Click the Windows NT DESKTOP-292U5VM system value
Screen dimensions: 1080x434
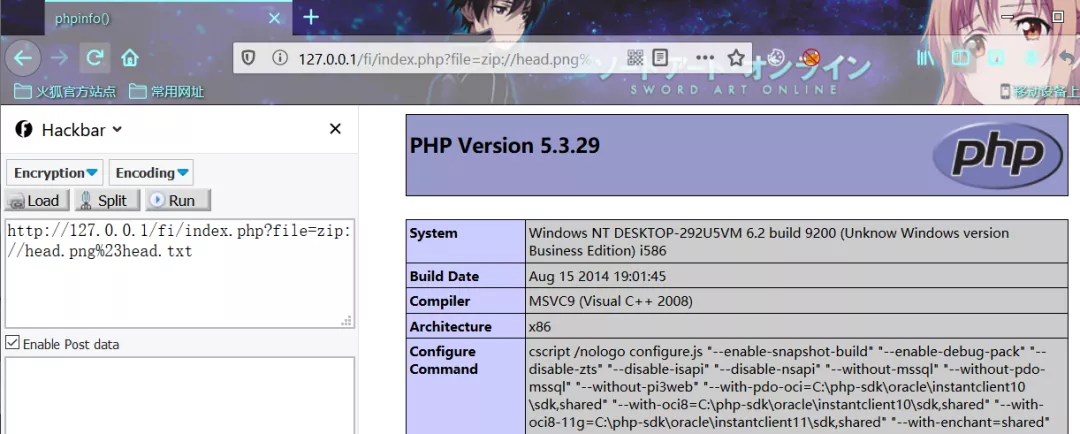tap(769, 242)
